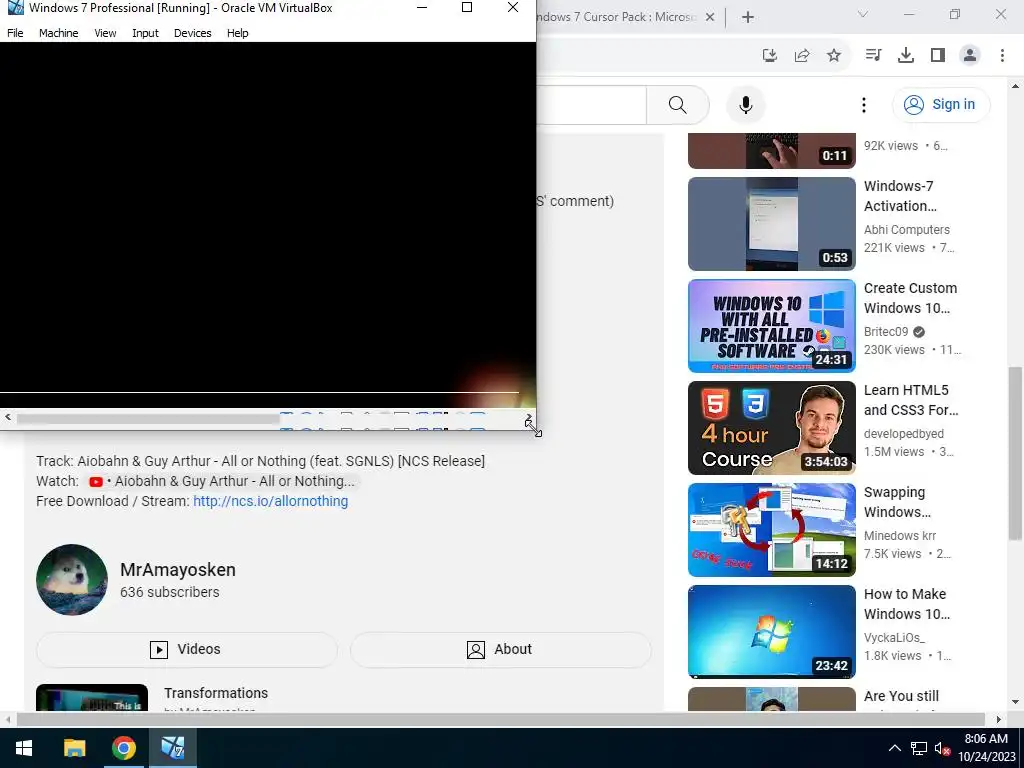
Task: Toggle Chrome side panel icon
Action: tap(938, 56)
